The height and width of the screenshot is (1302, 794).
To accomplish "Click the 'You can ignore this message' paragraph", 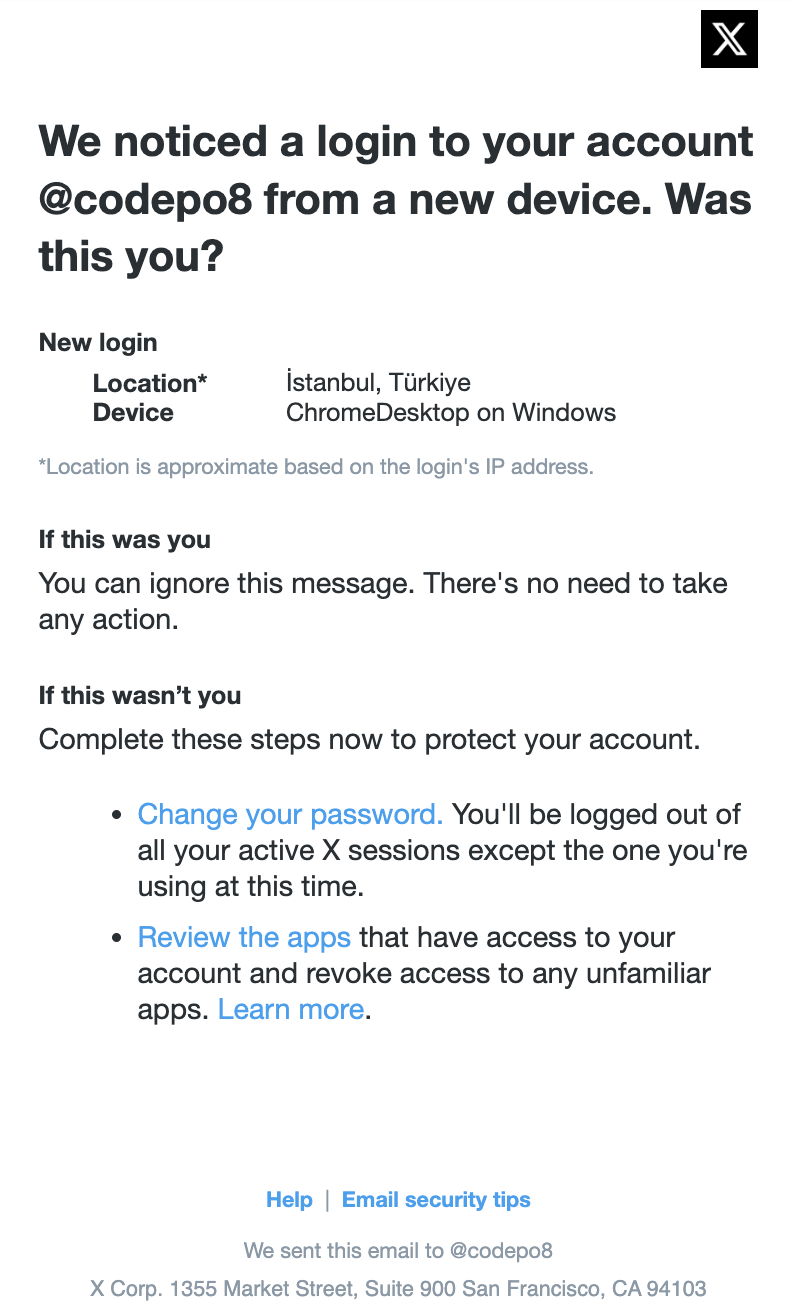I will (x=383, y=601).
